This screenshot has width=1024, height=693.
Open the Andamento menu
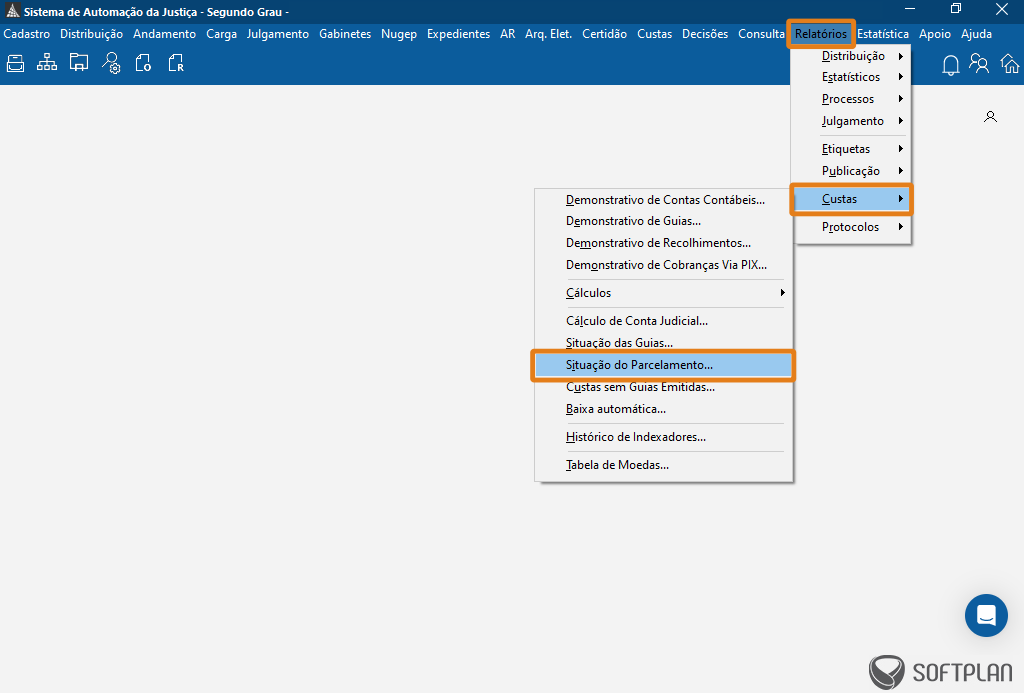[165, 34]
